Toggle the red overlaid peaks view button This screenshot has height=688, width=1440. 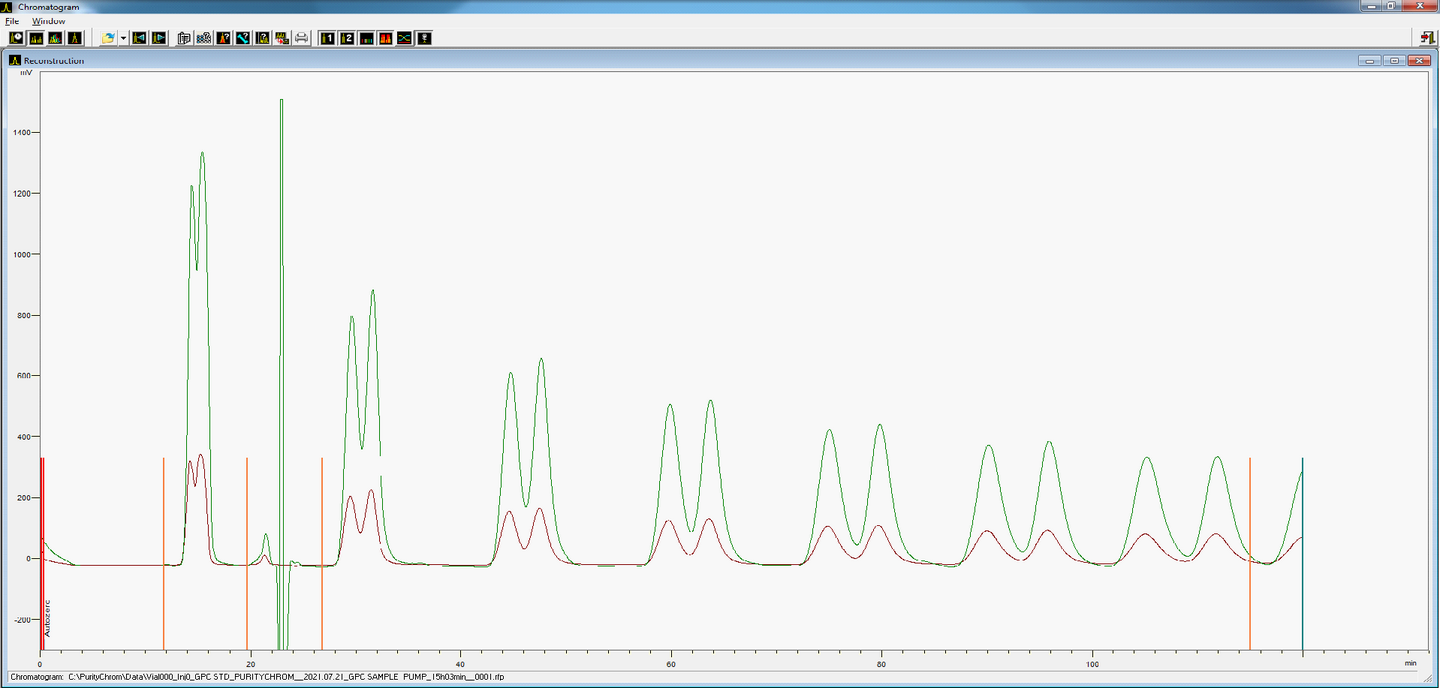385,38
